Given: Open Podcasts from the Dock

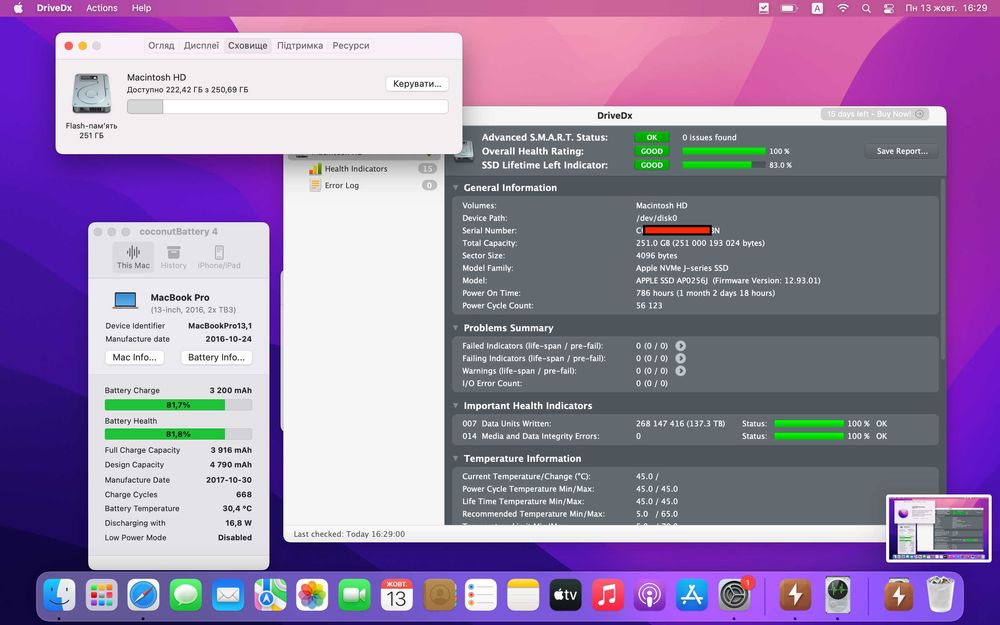Looking at the screenshot, I should tap(649, 596).
